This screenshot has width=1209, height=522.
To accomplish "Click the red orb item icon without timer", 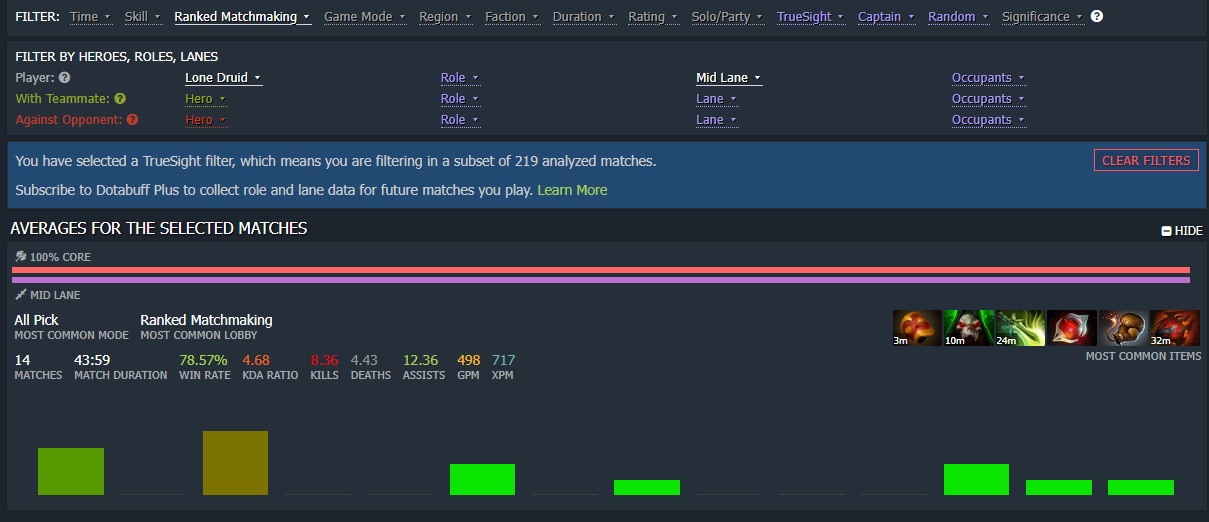I will [x=1072, y=328].
